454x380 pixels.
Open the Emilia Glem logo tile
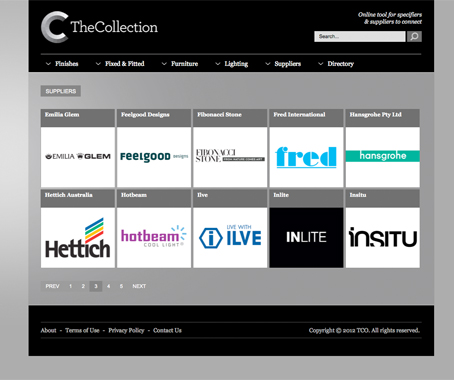pyautogui.click(x=78, y=157)
